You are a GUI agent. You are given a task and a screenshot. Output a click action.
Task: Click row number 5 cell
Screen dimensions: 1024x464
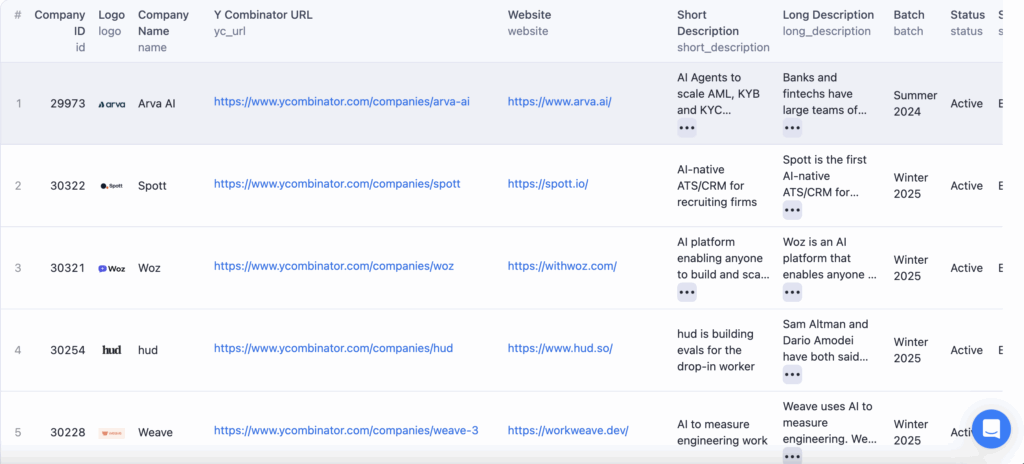point(18,433)
